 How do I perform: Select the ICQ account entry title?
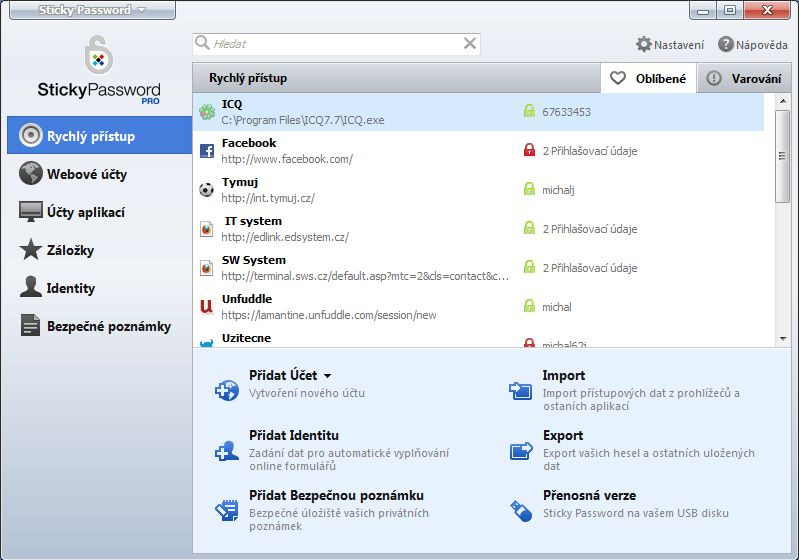point(232,104)
